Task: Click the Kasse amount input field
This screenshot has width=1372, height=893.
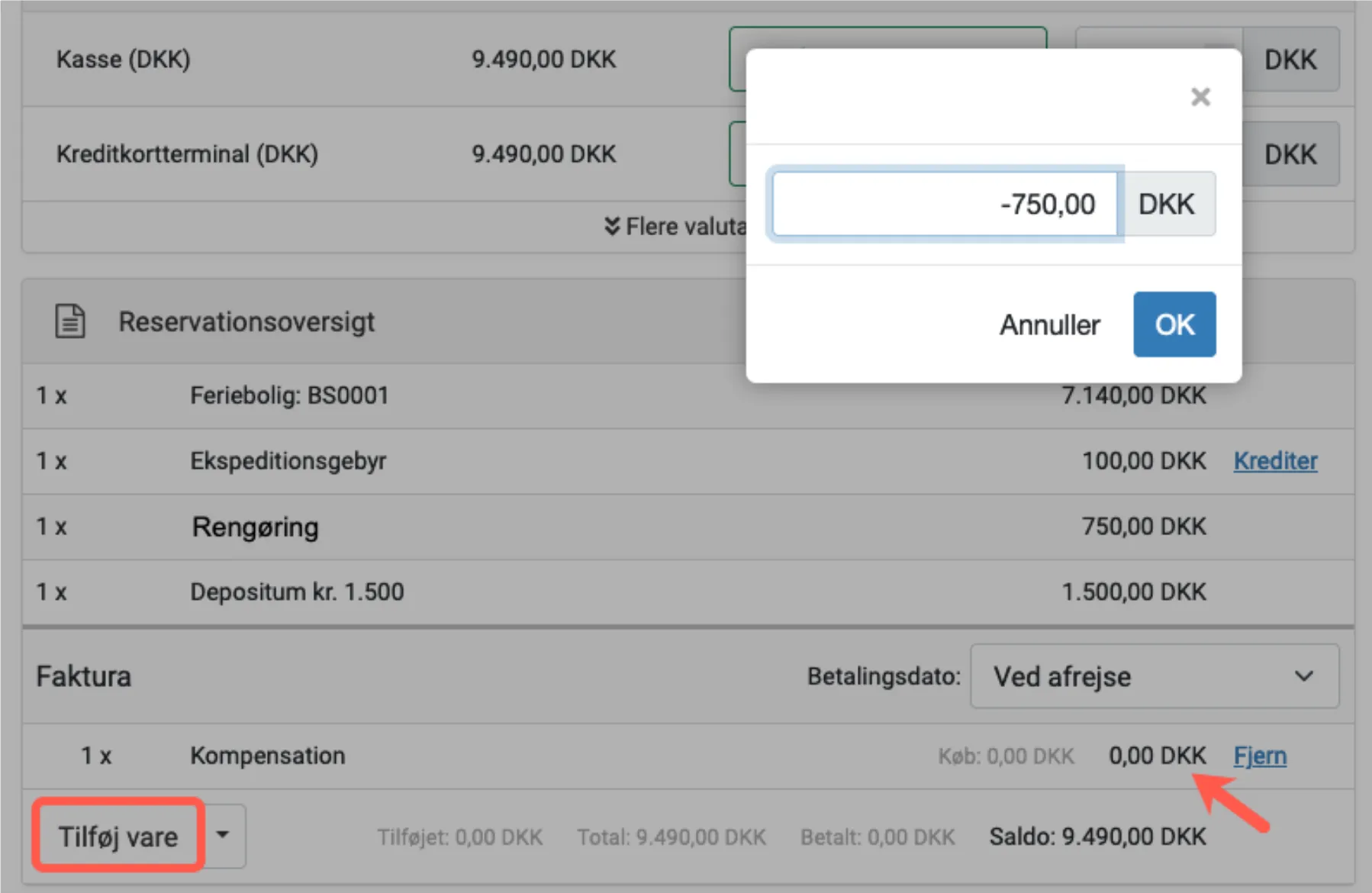Action: point(737,60)
